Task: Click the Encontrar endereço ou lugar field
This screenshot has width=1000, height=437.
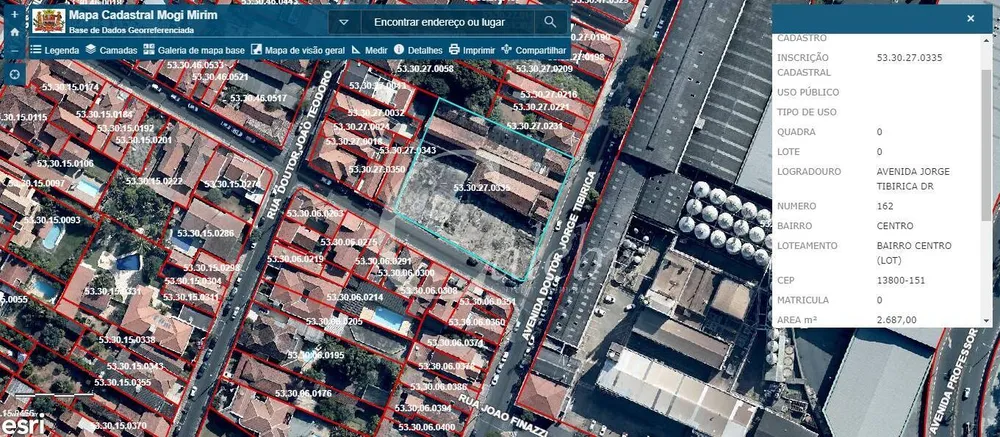Action: (x=447, y=22)
